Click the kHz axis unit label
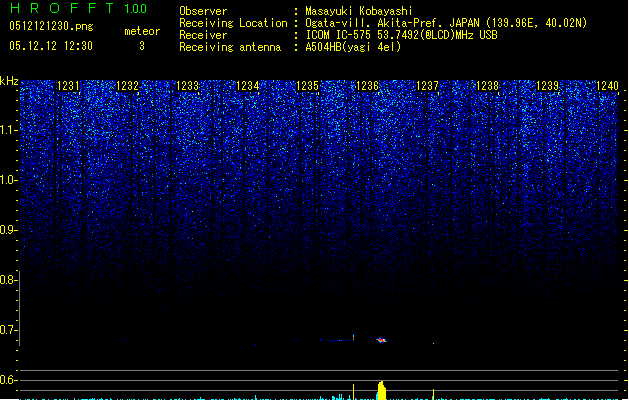This screenshot has width=629, height=400. tap(9, 81)
